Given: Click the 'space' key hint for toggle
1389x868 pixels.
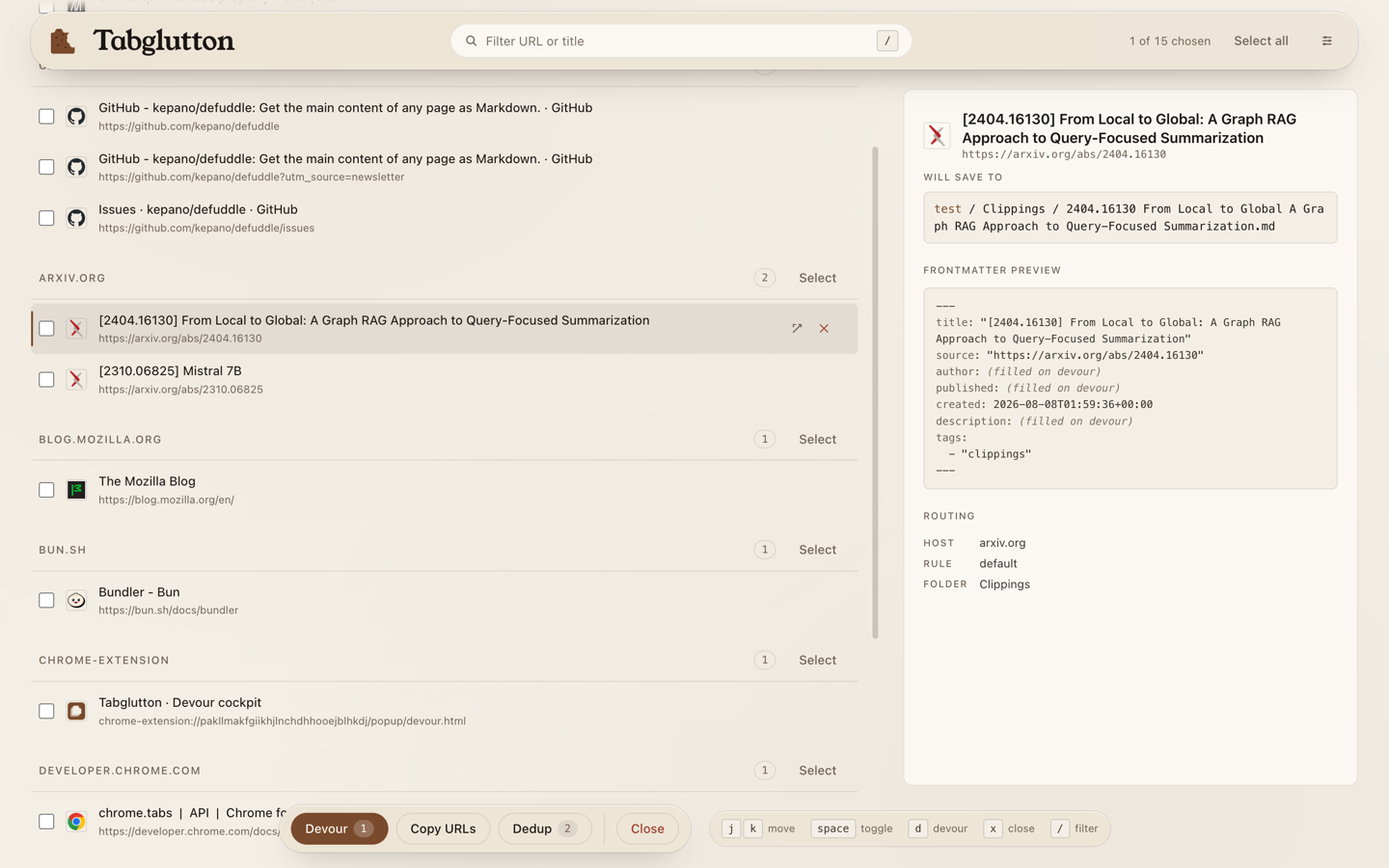Looking at the screenshot, I should pyautogui.click(x=833, y=828).
